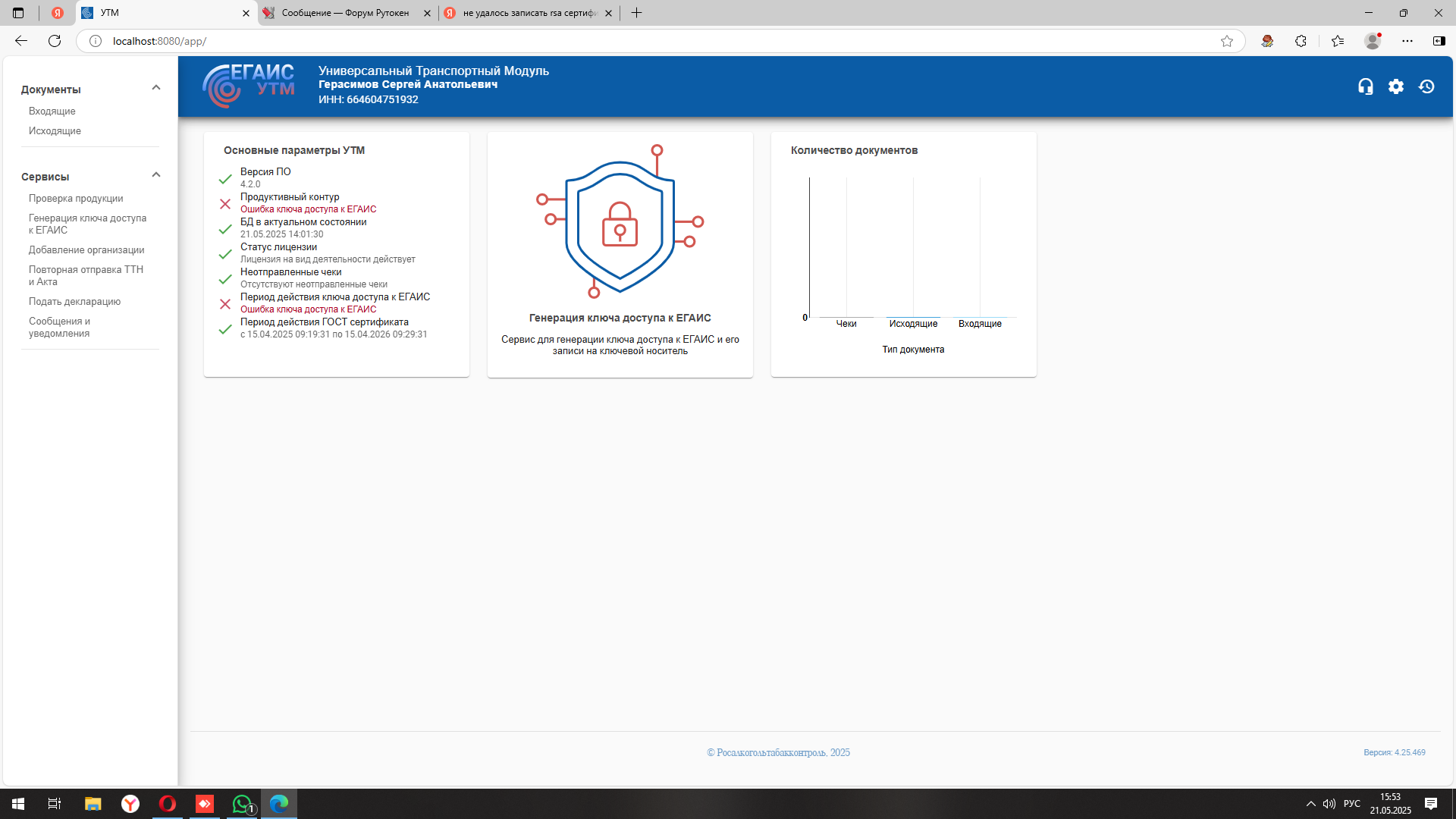The height and width of the screenshot is (819, 1456).
Task: Click the address bar with localhost:8080/app/
Action: point(660,41)
